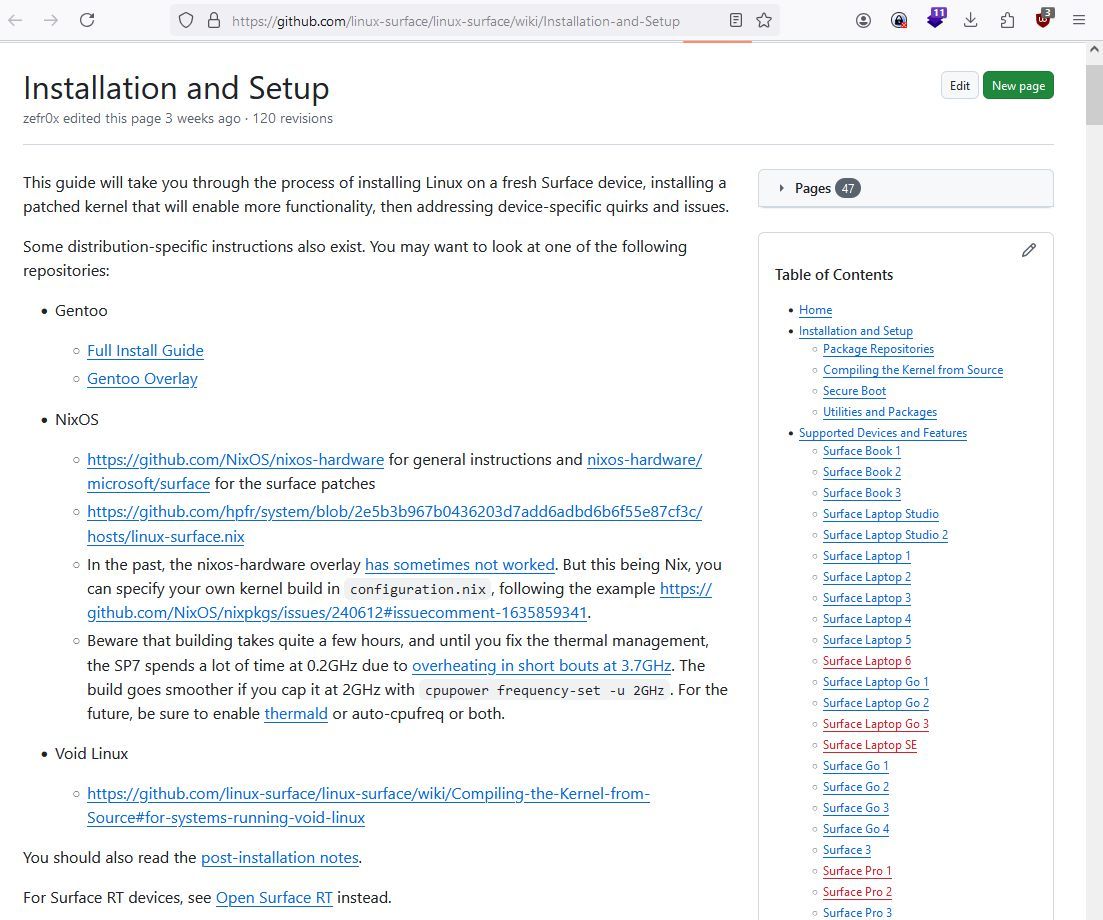The image size is (1103, 920).
Task: Open the tracking protection shield icon
Action: [x=186, y=20]
